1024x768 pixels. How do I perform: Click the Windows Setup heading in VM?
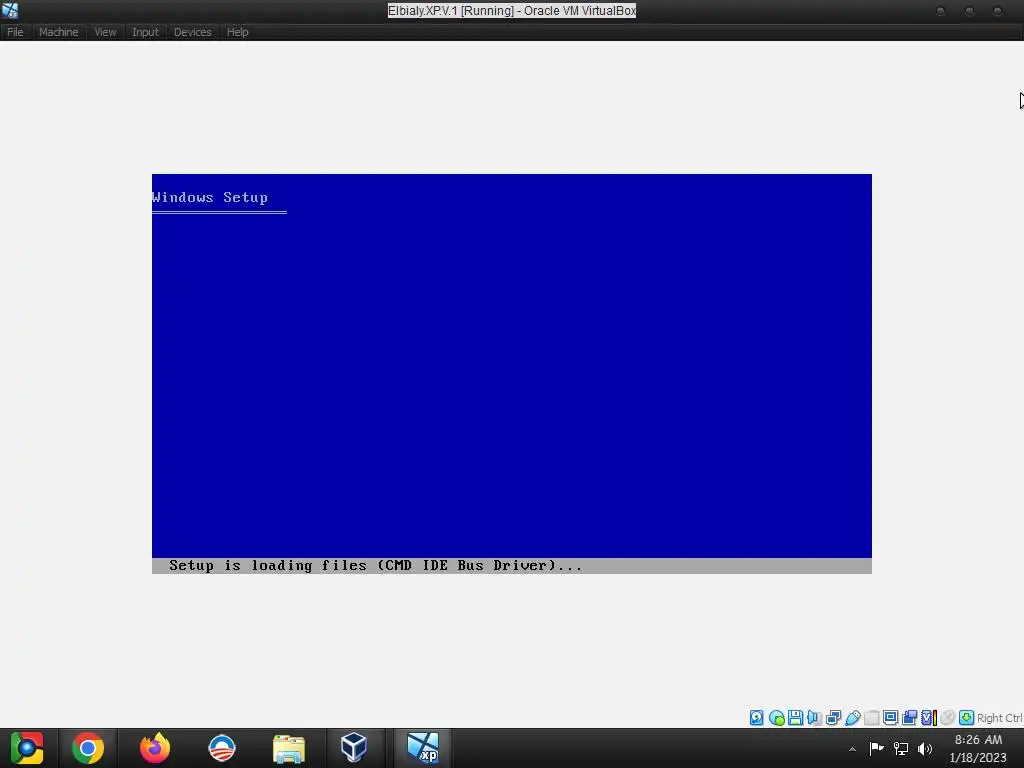pos(210,197)
